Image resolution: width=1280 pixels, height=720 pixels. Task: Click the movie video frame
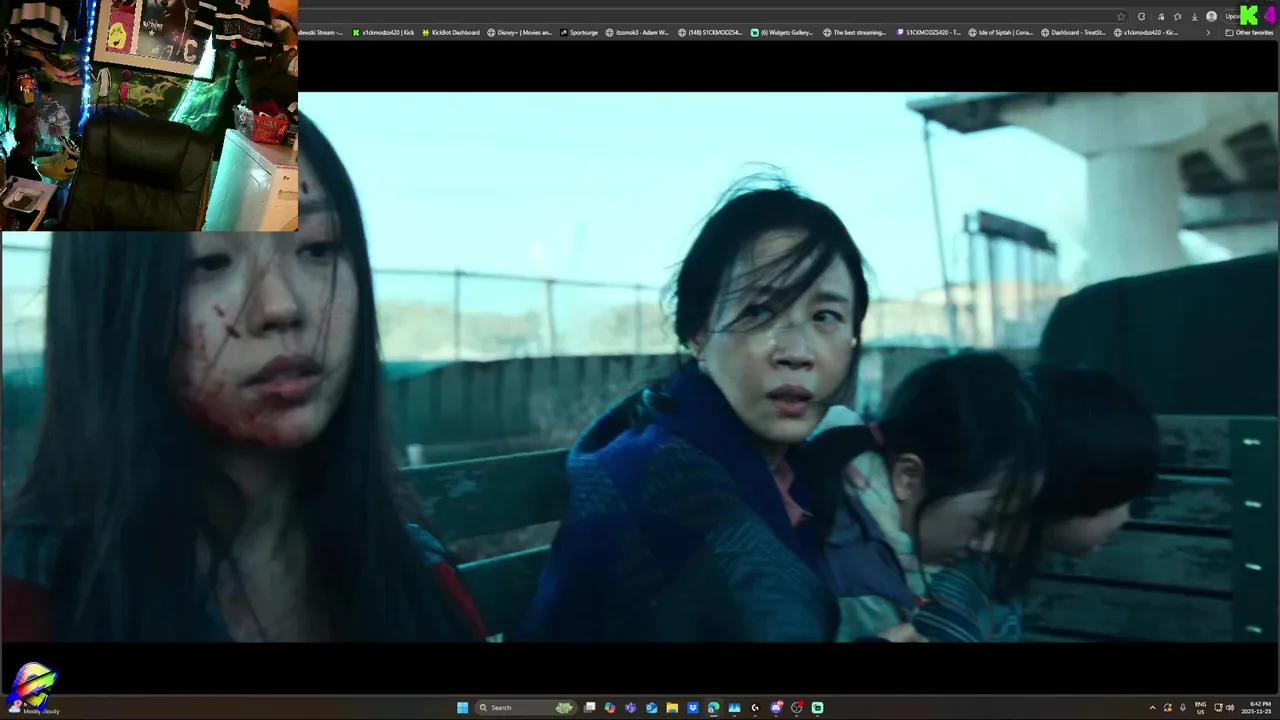[x=640, y=366]
